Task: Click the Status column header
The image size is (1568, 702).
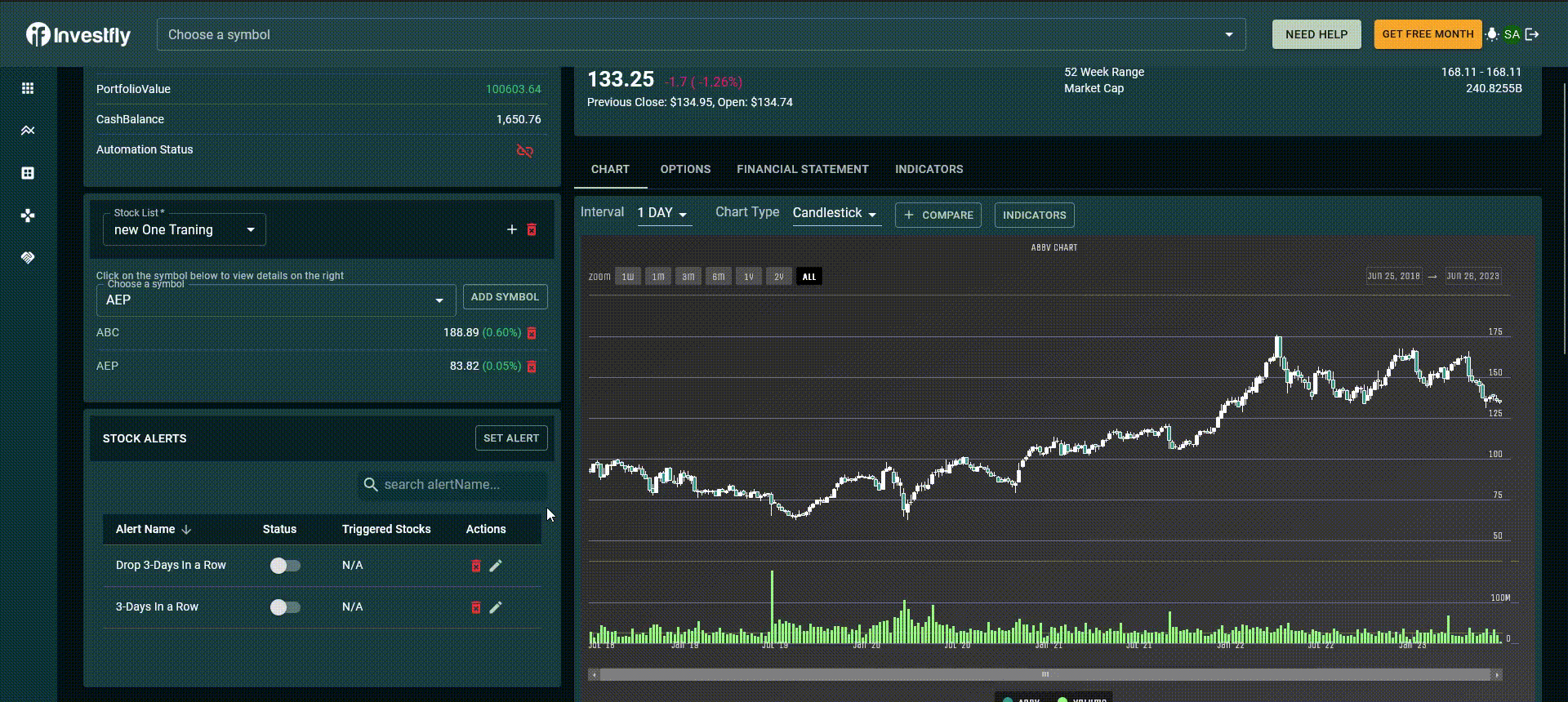Action: (279, 530)
